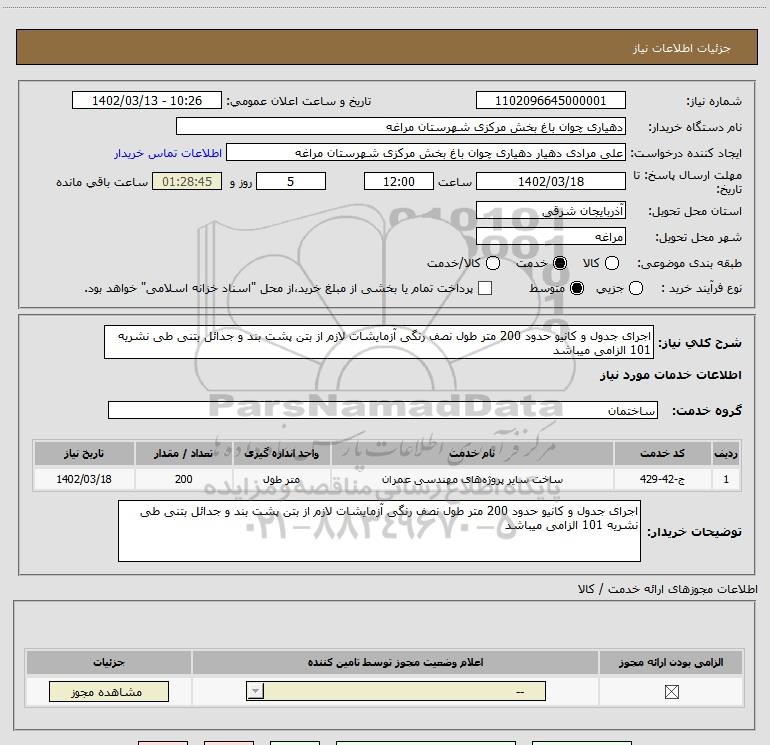Click the نام خدمت column header
This screenshot has width=770, height=745.
point(472,453)
